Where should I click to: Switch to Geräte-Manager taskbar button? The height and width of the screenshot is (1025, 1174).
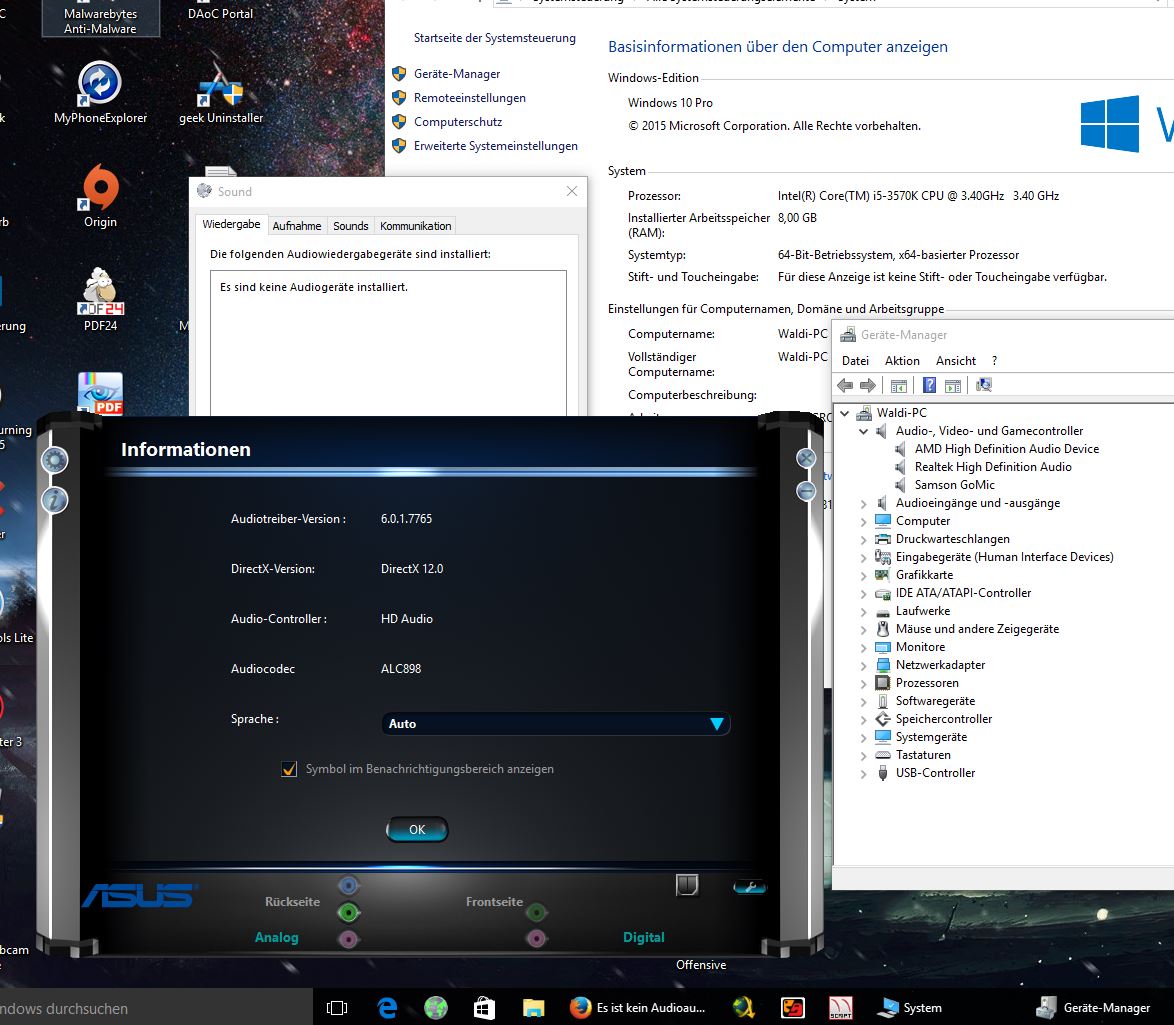[1093, 1008]
